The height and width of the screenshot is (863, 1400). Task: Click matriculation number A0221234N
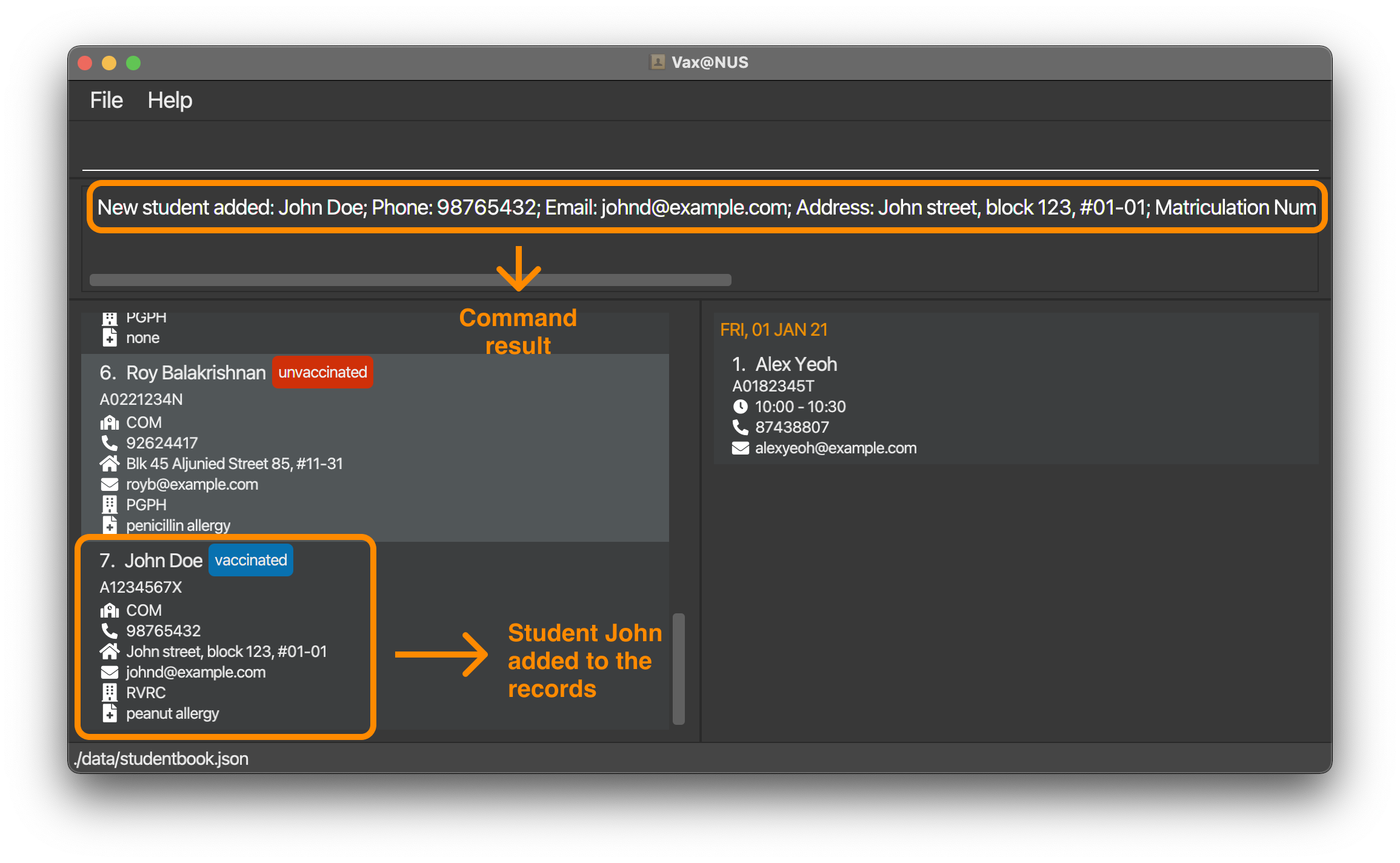(x=141, y=399)
